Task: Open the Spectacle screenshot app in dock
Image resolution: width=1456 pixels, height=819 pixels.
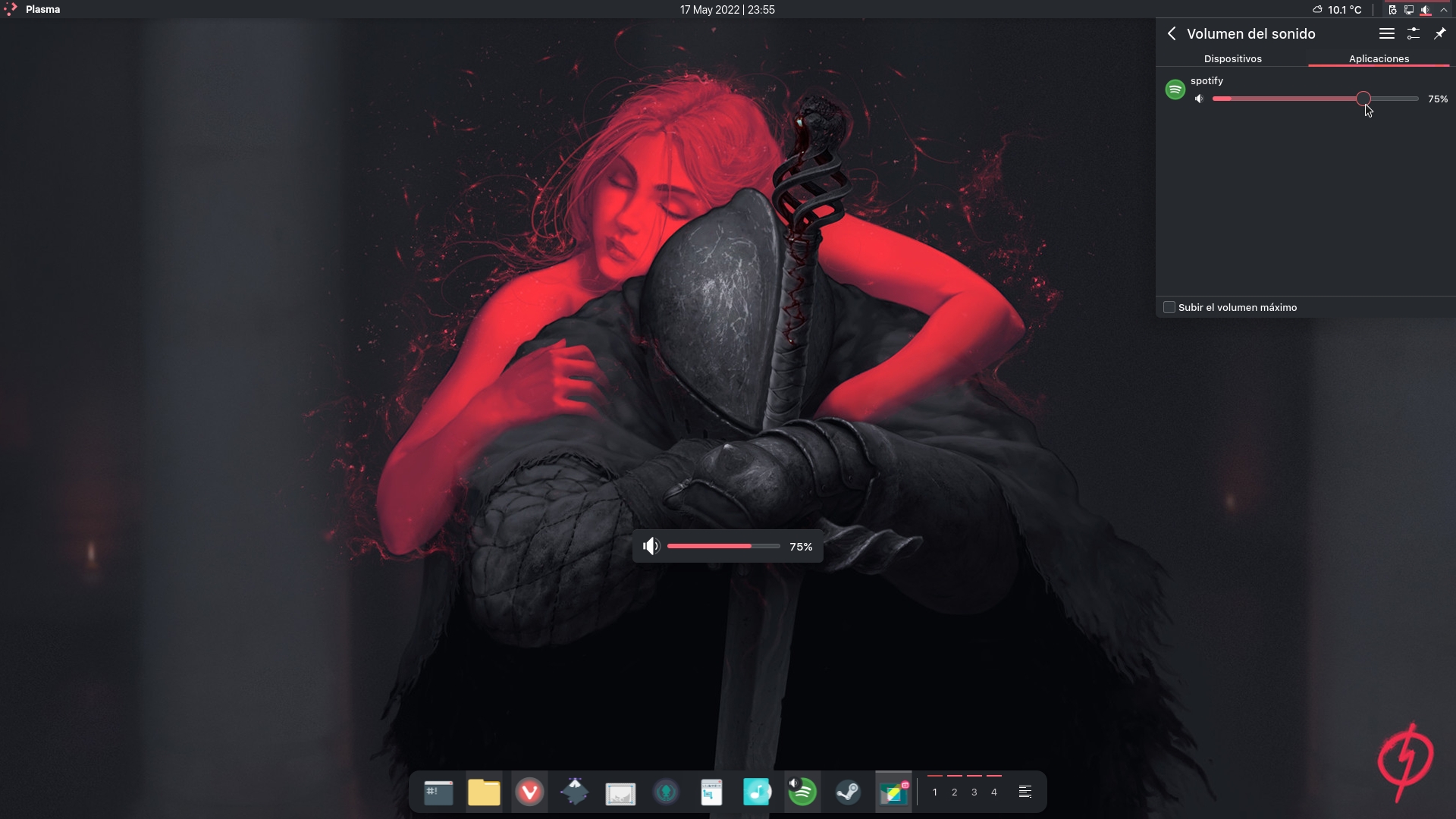Action: point(893,792)
